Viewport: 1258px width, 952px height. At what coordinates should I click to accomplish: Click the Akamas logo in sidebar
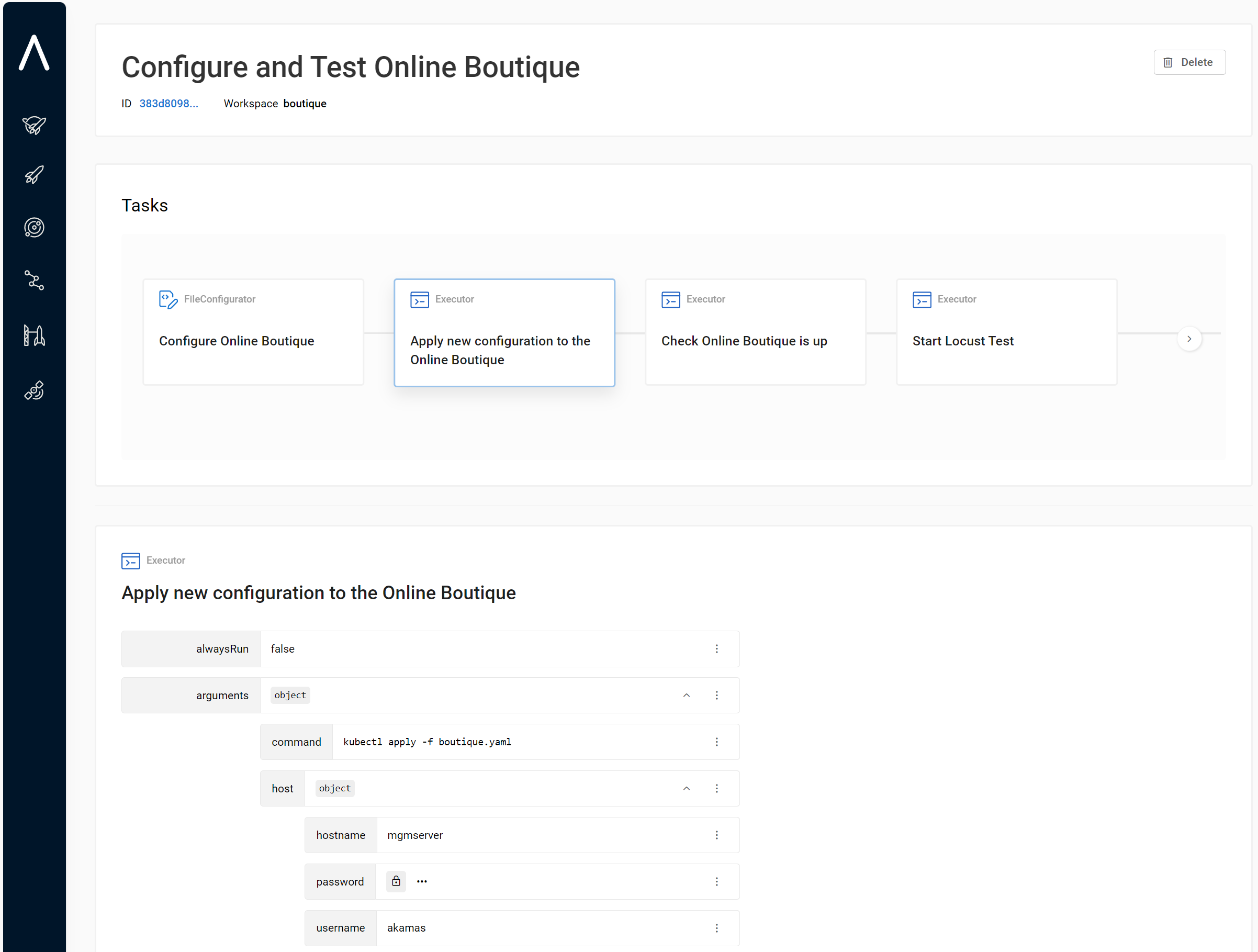(x=34, y=53)
